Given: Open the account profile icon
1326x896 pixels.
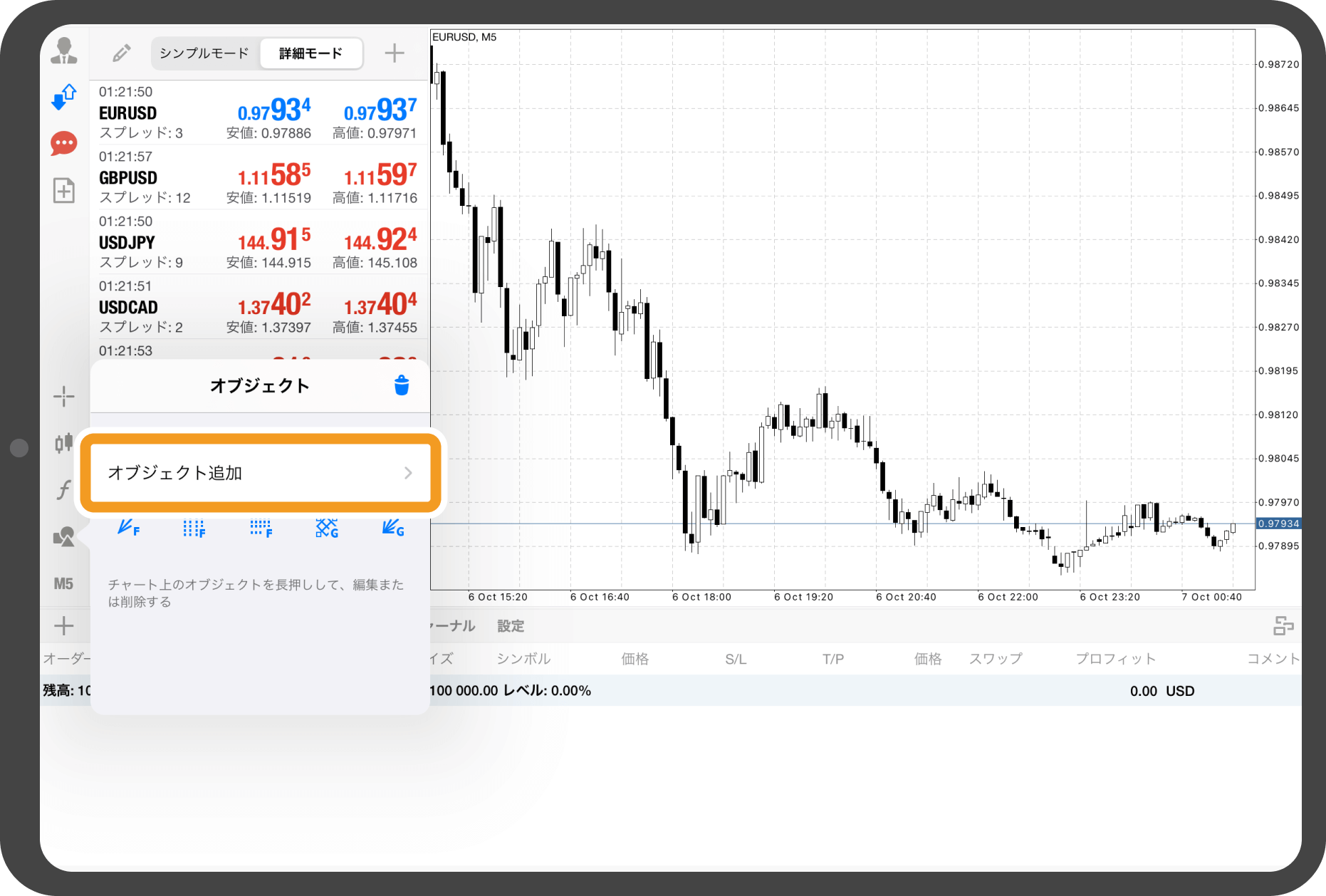Looking at the screenshot, I should point(64,51).
